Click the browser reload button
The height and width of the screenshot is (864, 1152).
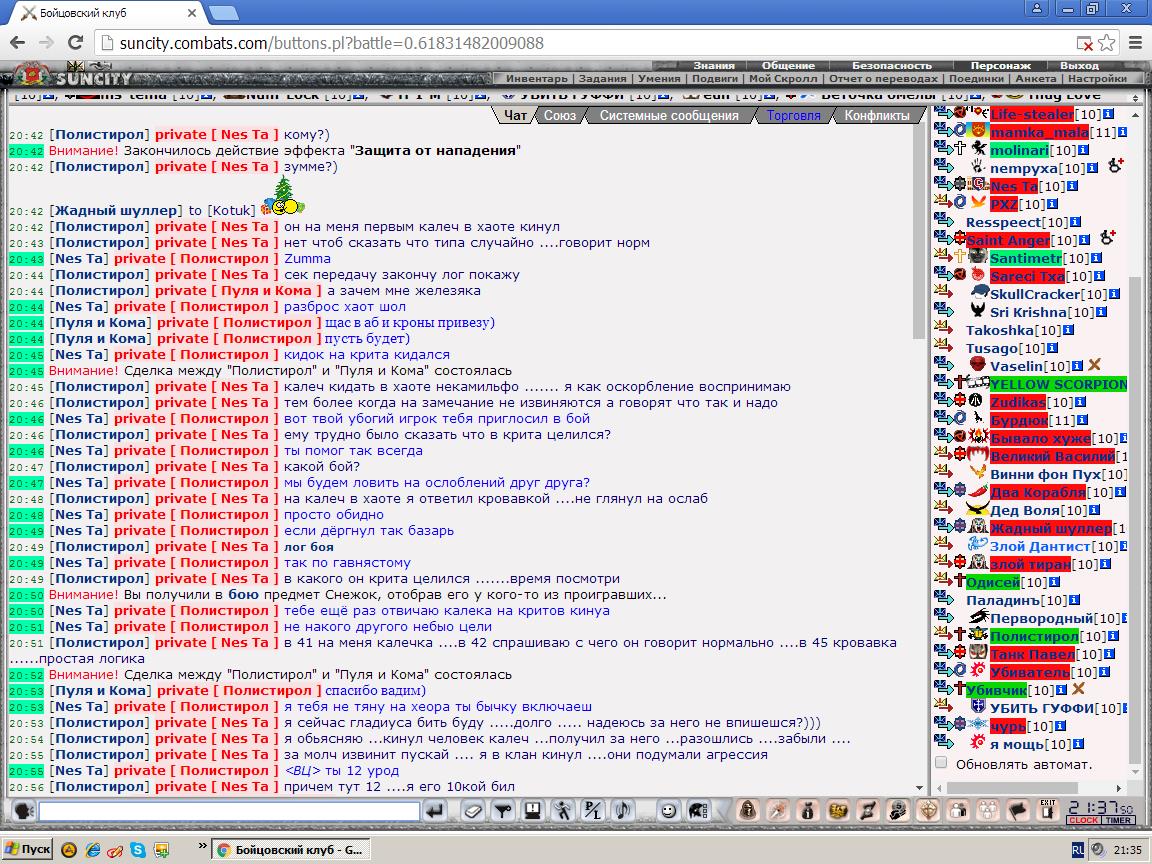[75, 43]
